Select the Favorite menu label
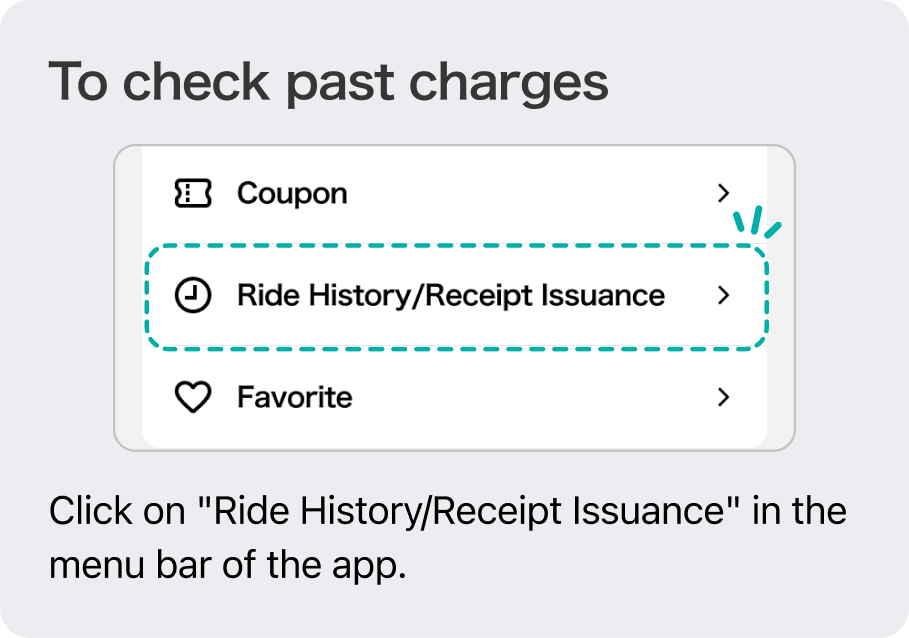 (294, 398)
